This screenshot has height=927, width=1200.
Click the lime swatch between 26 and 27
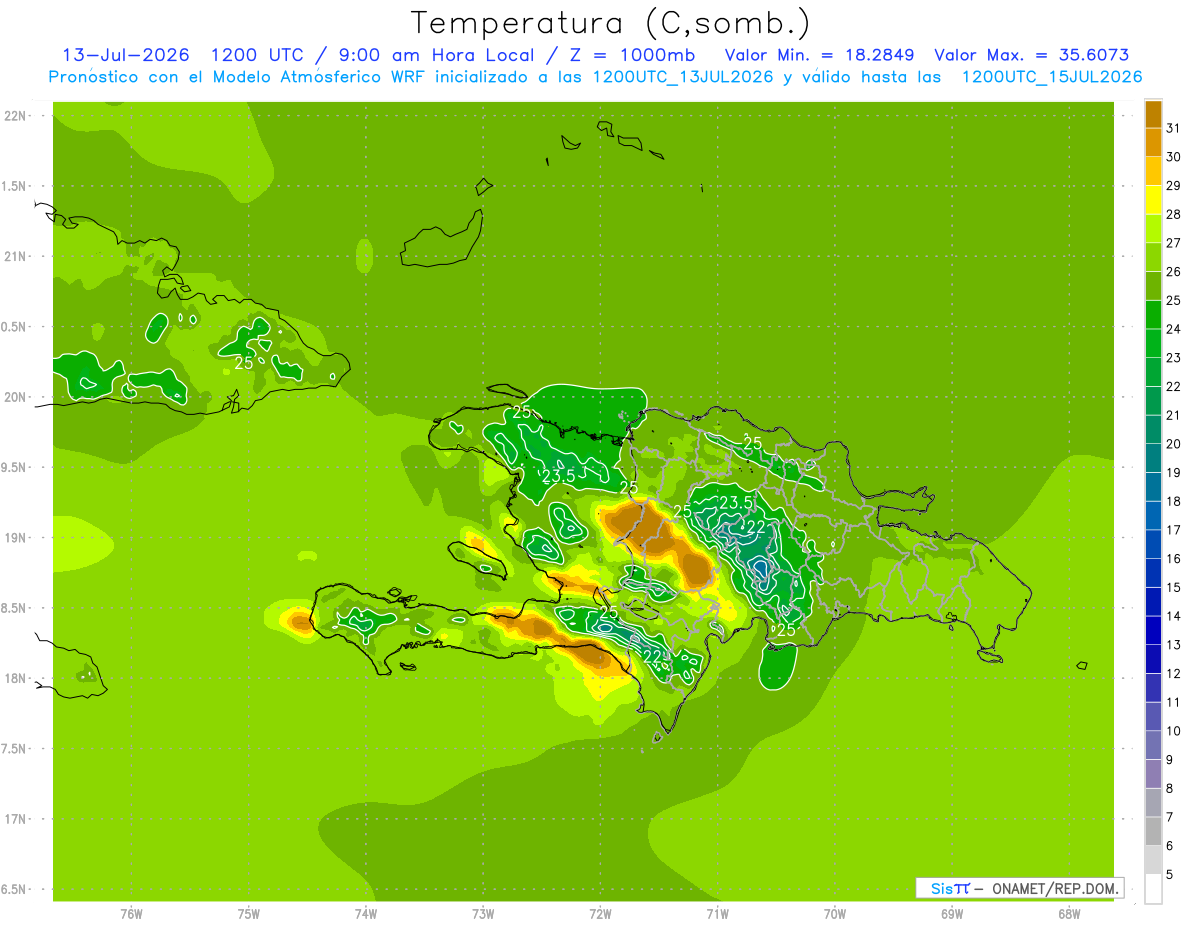tap(1153, 257)
